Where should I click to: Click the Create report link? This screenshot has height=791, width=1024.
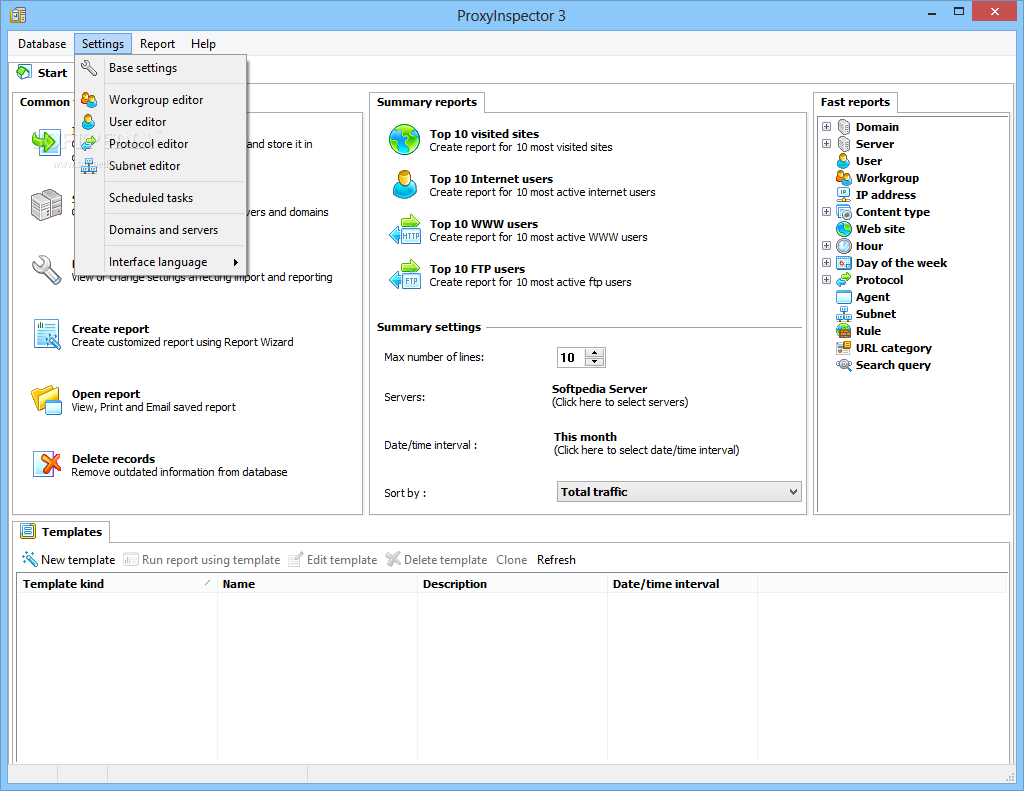pyautogui.click(x=110, y=329)
